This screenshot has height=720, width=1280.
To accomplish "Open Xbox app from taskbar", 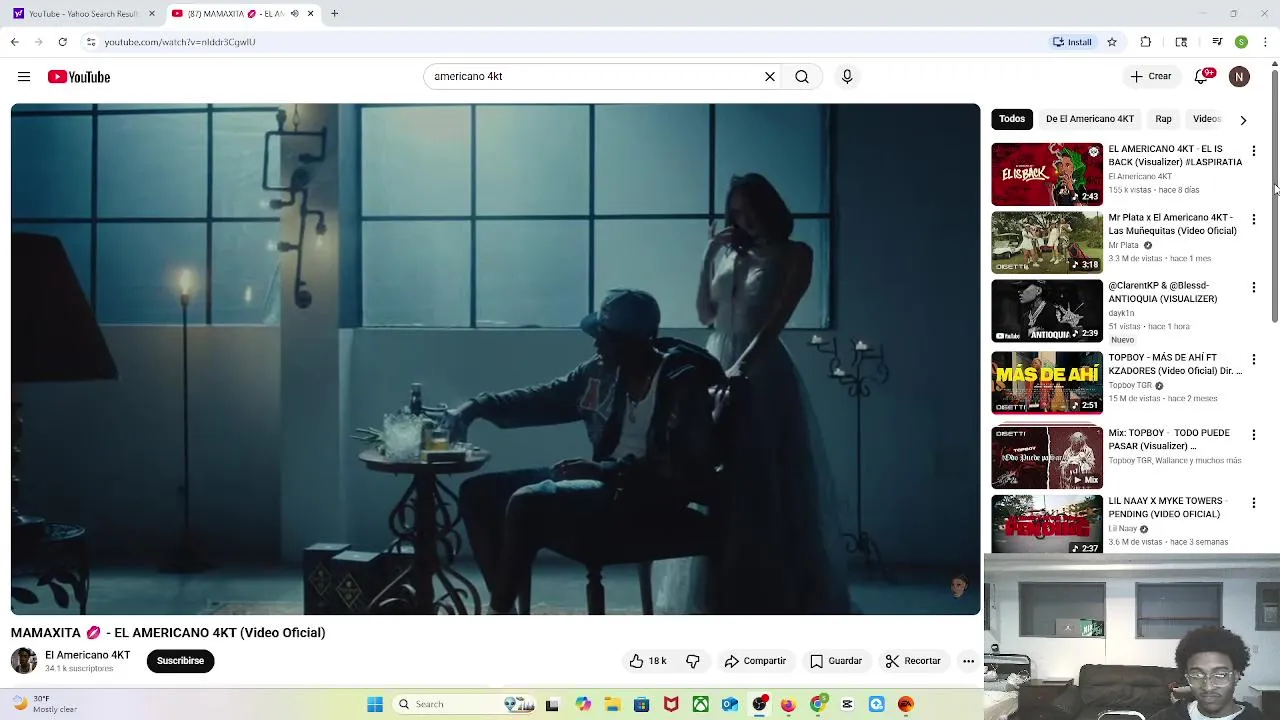I will tap(700, 704).
